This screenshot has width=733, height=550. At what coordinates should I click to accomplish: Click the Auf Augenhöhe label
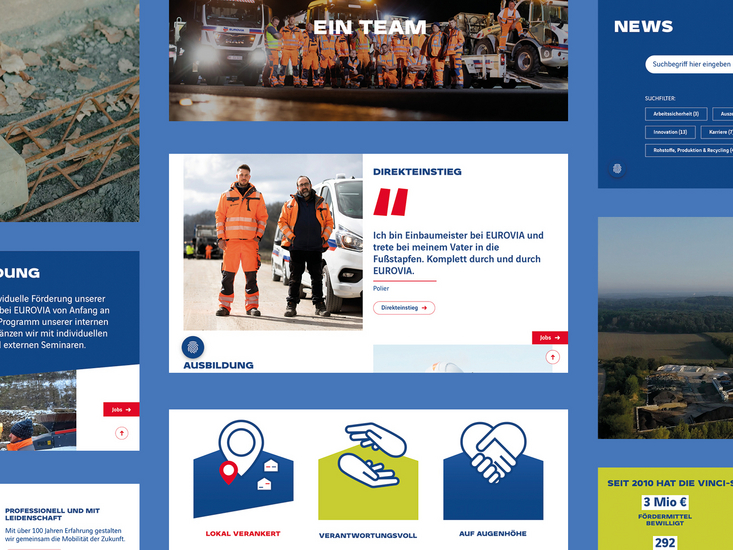(x=492, y=534)
